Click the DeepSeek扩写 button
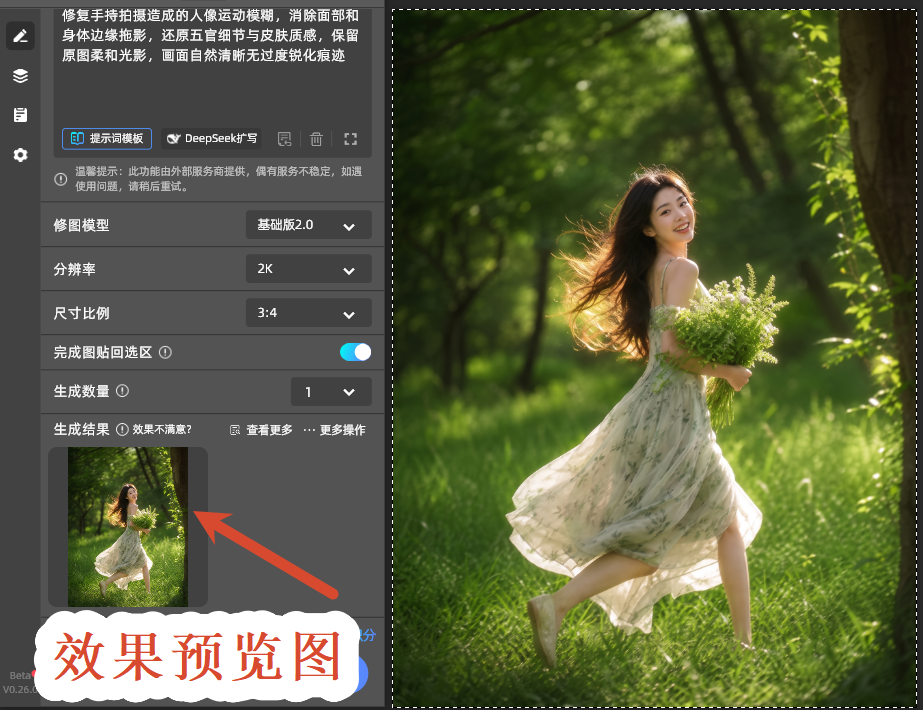Image resolution: width=923 pixels, height=710 pixels. (x=211, y=138)
